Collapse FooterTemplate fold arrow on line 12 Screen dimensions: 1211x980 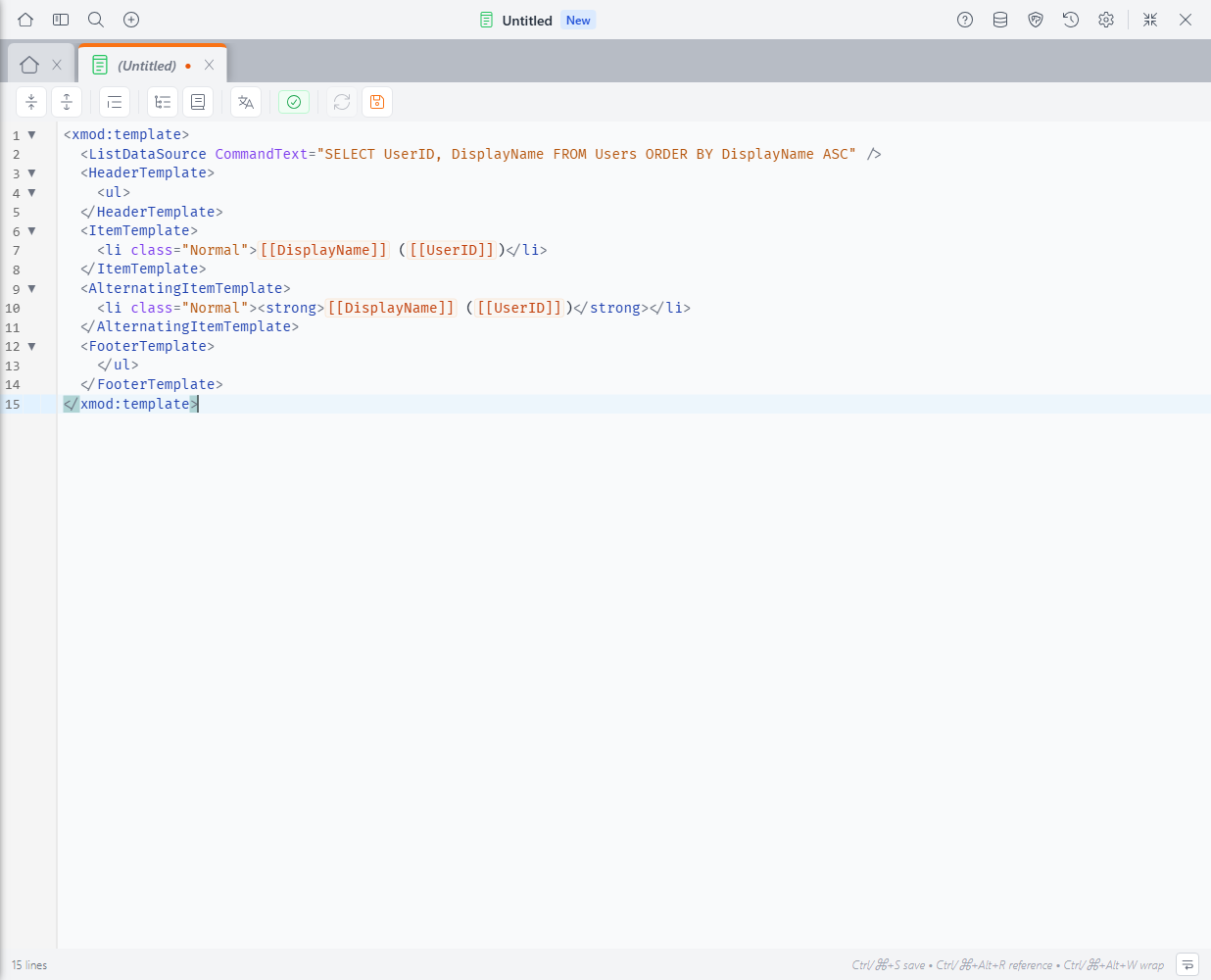31,347
